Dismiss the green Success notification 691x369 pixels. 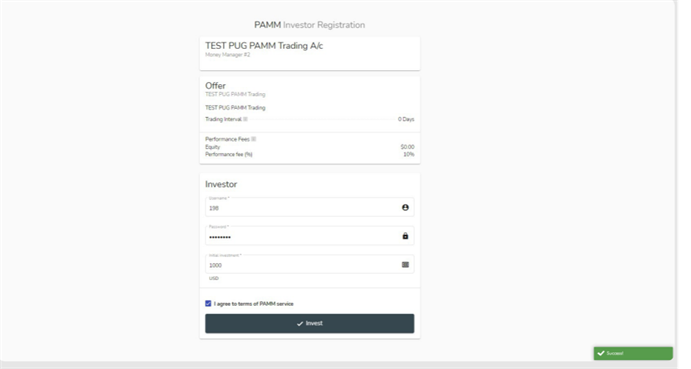[x=633, y=353]
